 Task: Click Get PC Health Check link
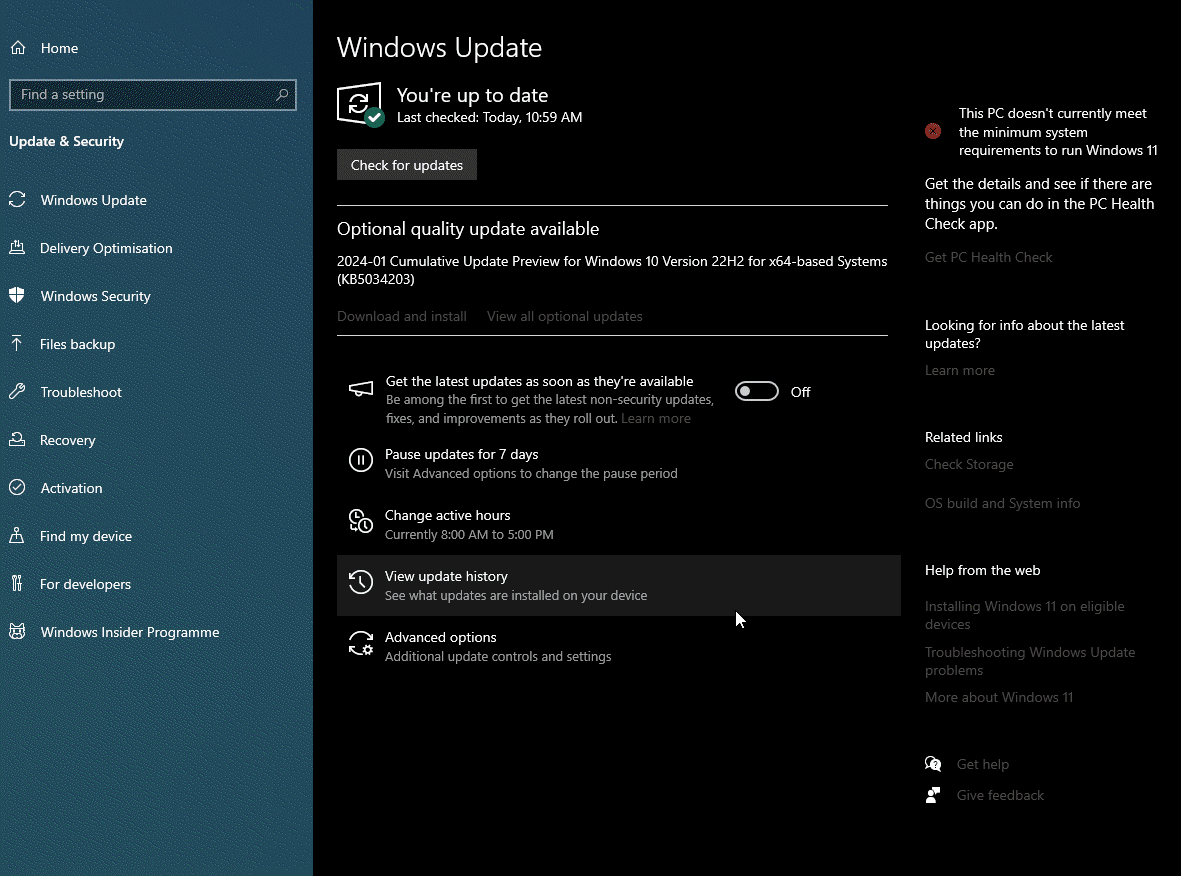988,257
